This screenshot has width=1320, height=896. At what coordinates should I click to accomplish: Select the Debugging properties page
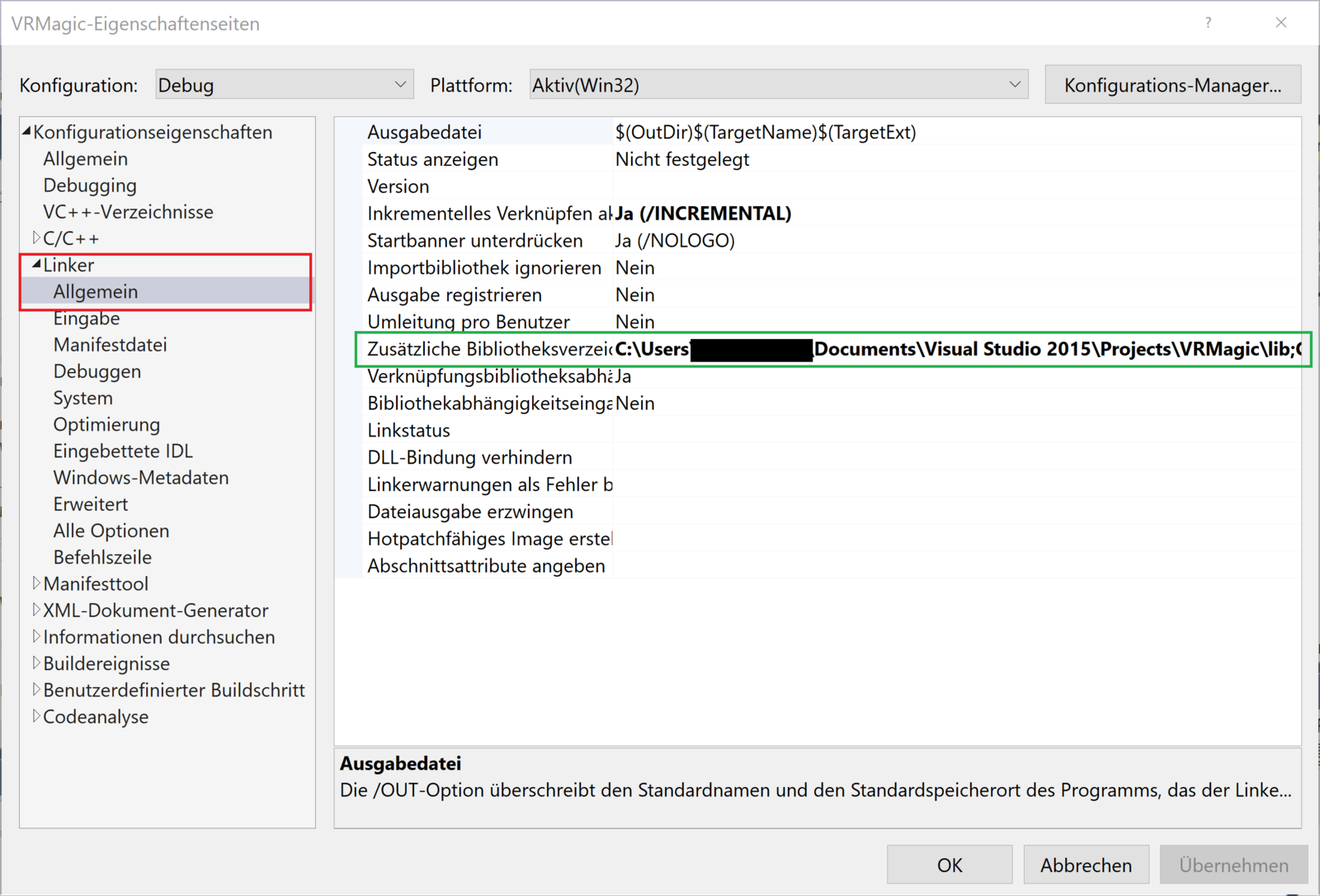click(x=90, y=186)
